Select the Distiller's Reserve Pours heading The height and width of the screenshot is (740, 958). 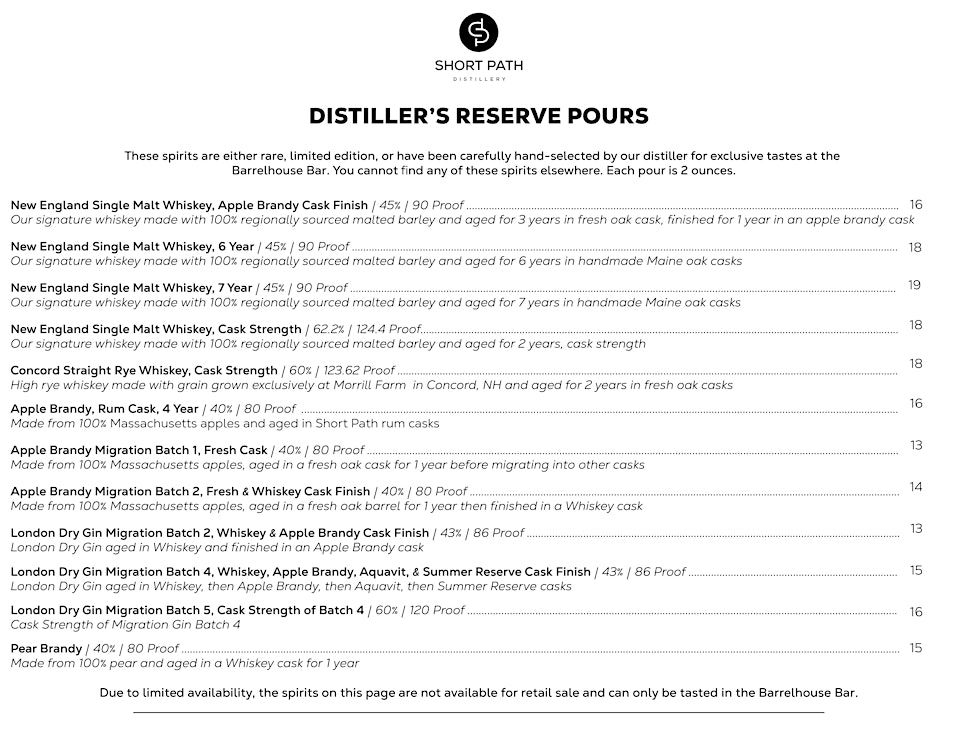click(x=478, y=116)
